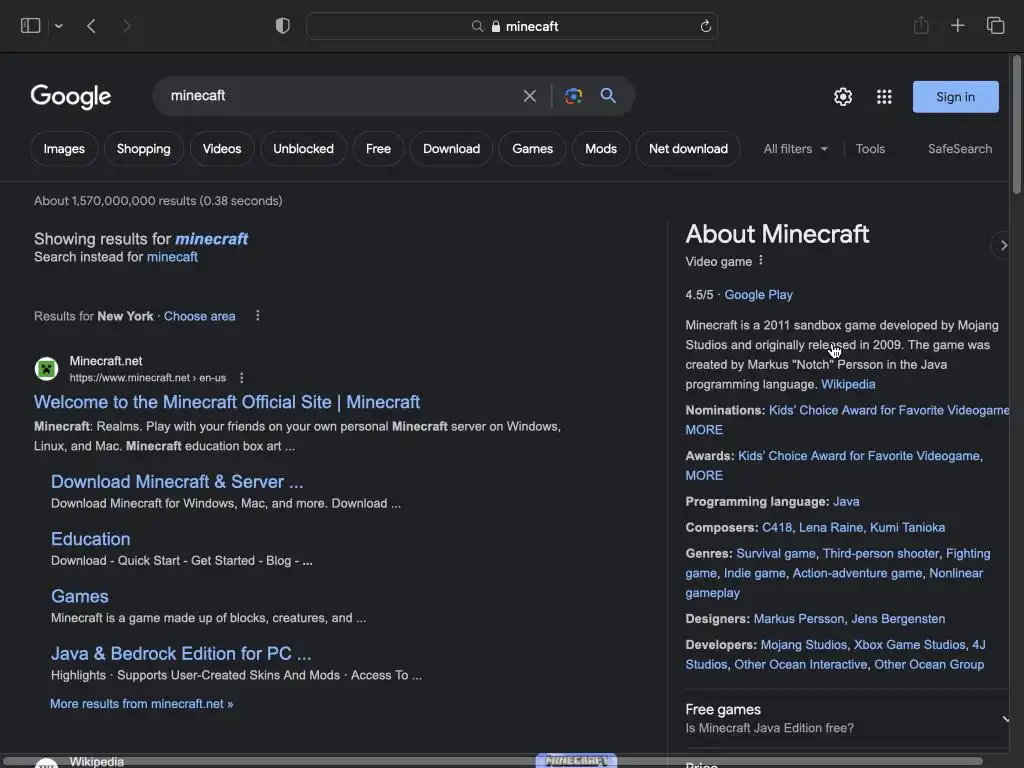Switch to Shopping results

tap(144, 149)
